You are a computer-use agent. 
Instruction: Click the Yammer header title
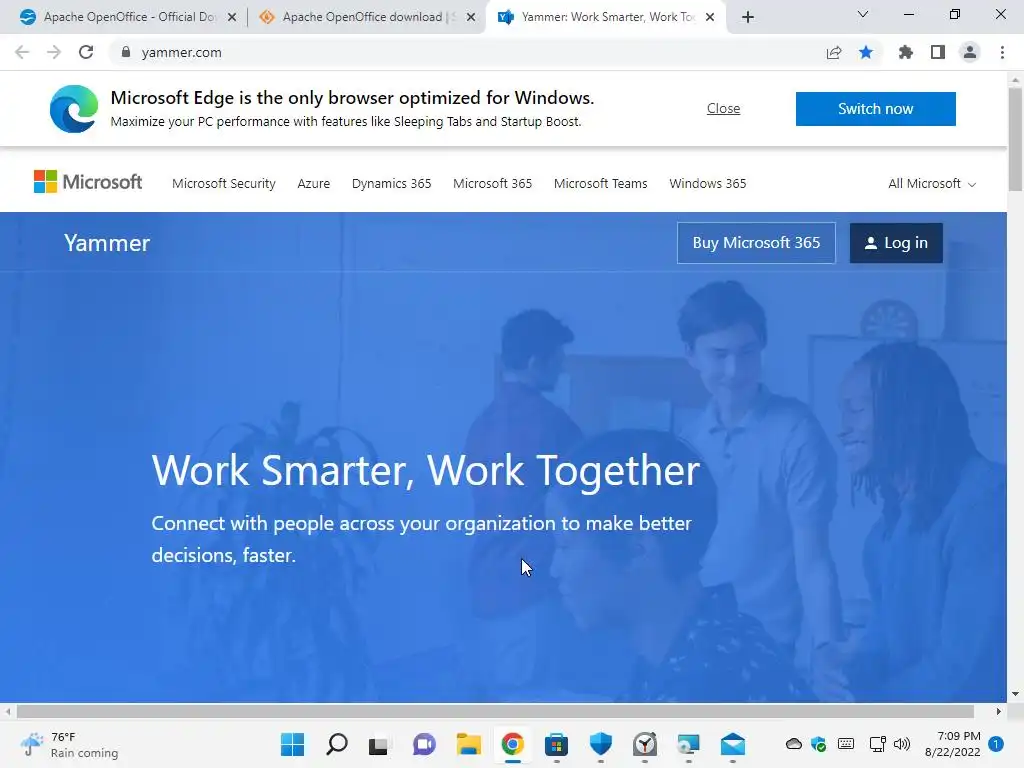(x=107, y=243)
